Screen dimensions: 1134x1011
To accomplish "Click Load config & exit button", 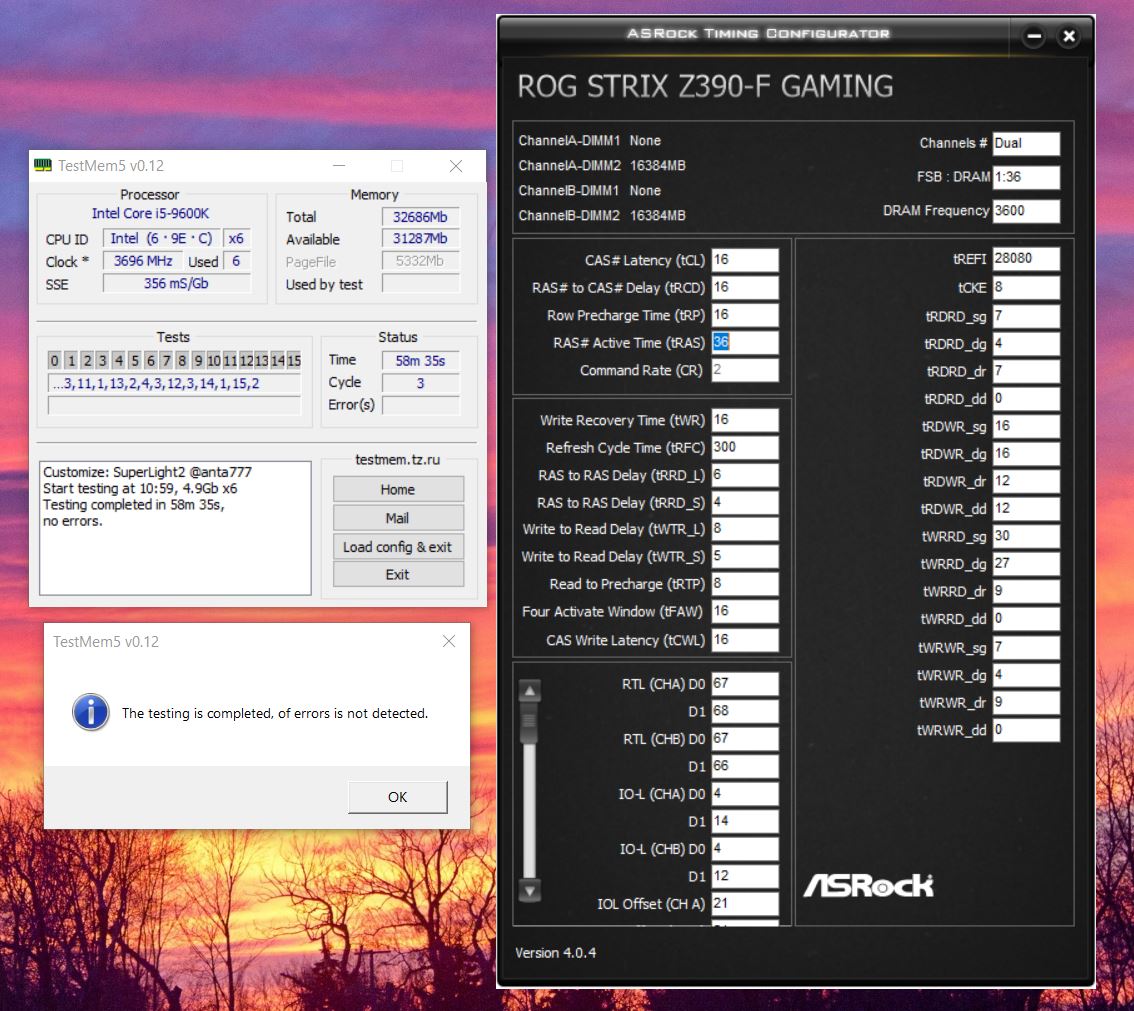I will 398,547.
